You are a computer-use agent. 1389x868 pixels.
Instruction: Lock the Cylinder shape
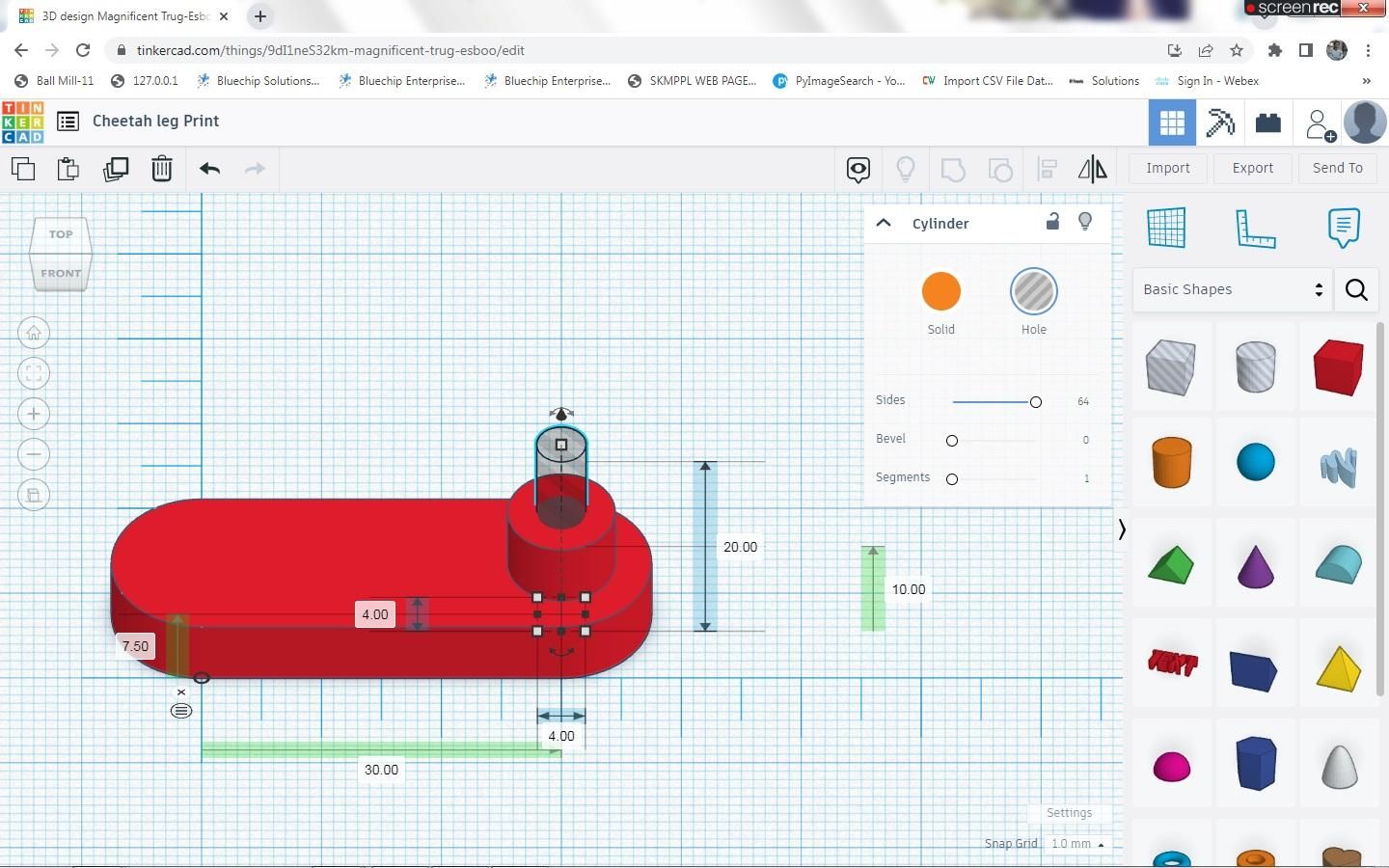[1051, 222]
